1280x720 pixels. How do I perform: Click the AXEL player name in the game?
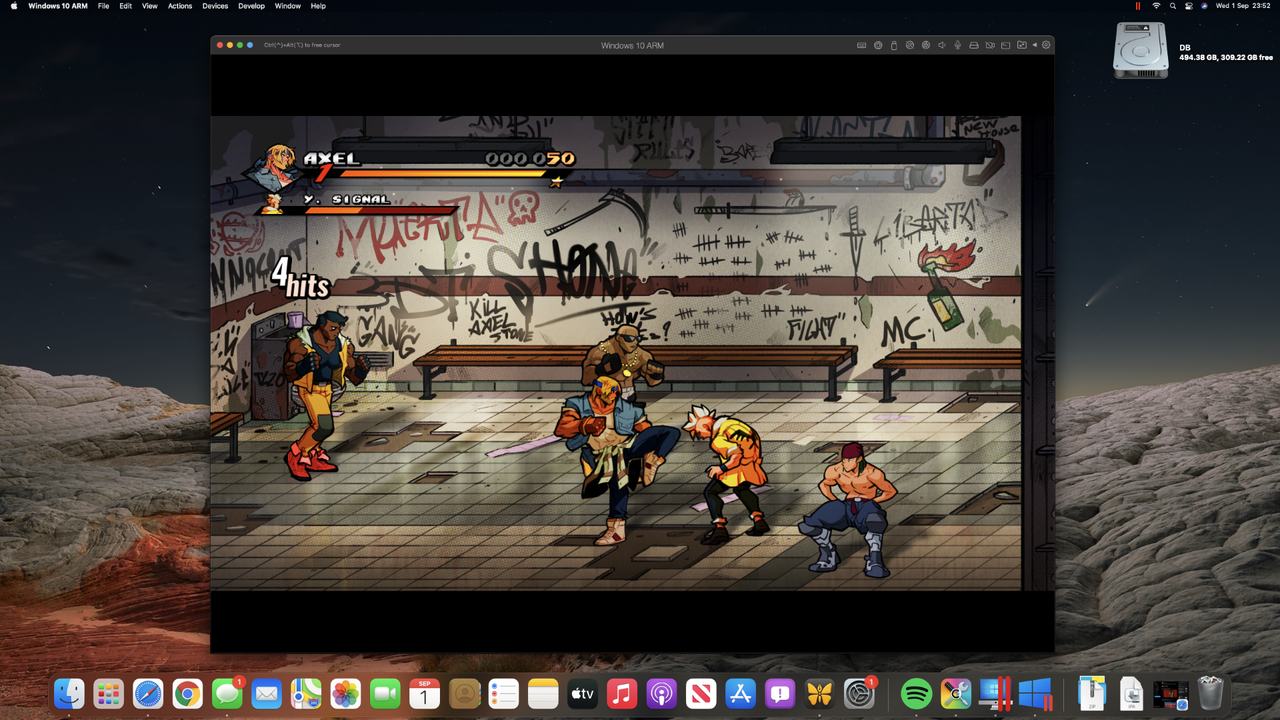tap(331, 158)
